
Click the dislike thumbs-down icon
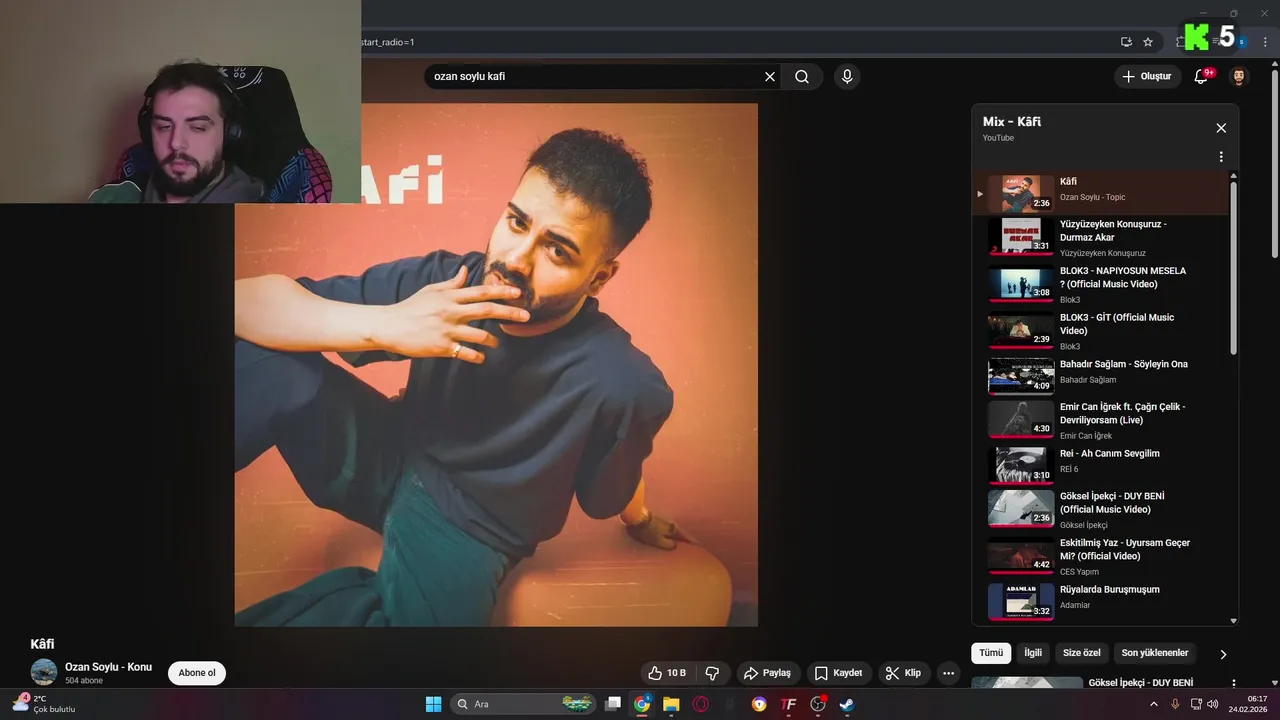[x=713, y=673]
